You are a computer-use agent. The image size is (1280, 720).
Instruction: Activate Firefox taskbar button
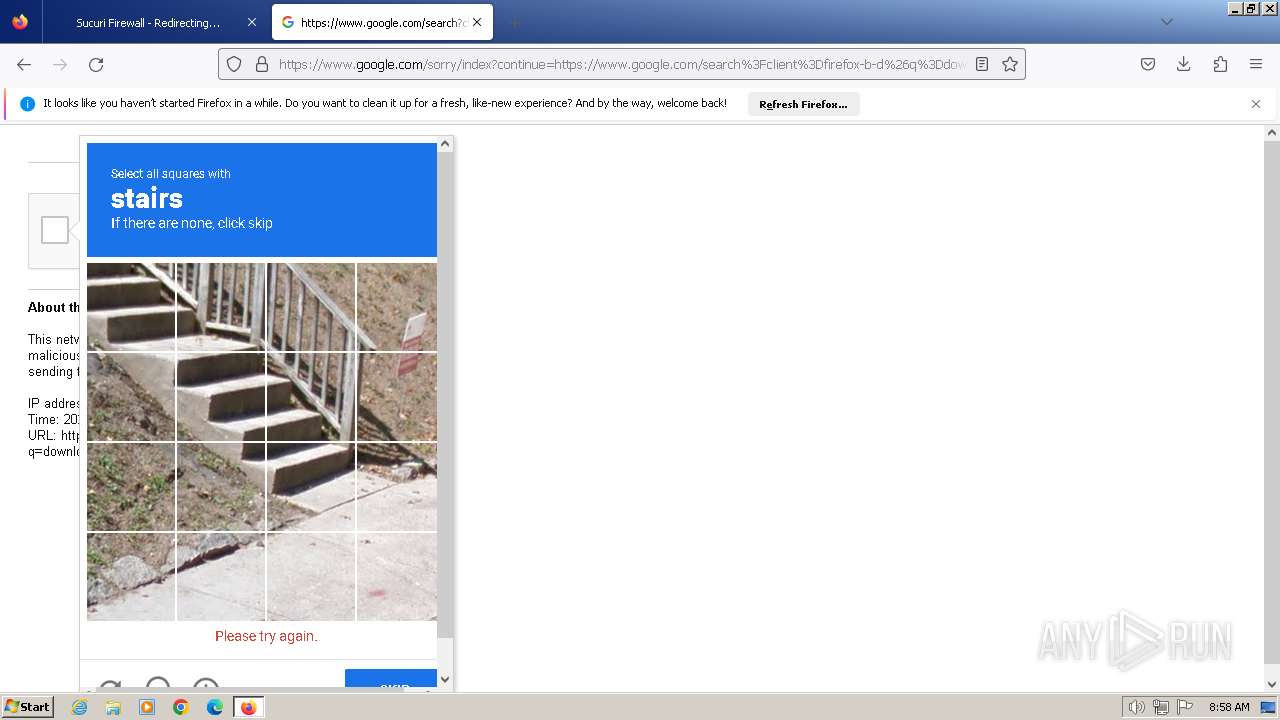click(248, 707)
